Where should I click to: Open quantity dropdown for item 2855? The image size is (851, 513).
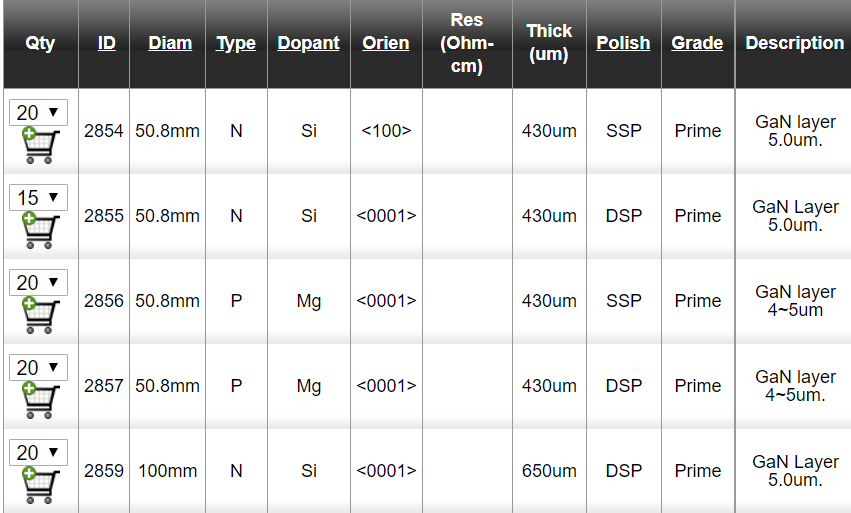[x=38, y=197]
